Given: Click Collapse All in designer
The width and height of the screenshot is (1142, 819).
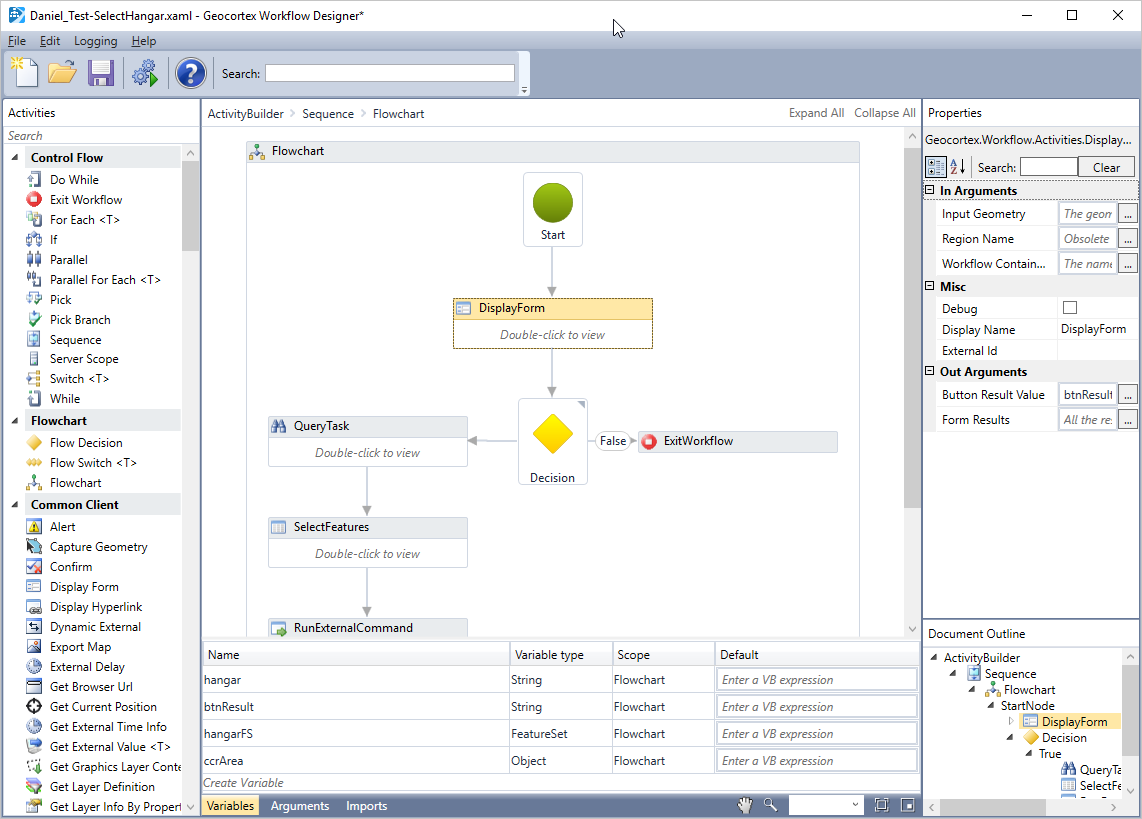Looking at the screenshot, I should [x=884, y=113].
